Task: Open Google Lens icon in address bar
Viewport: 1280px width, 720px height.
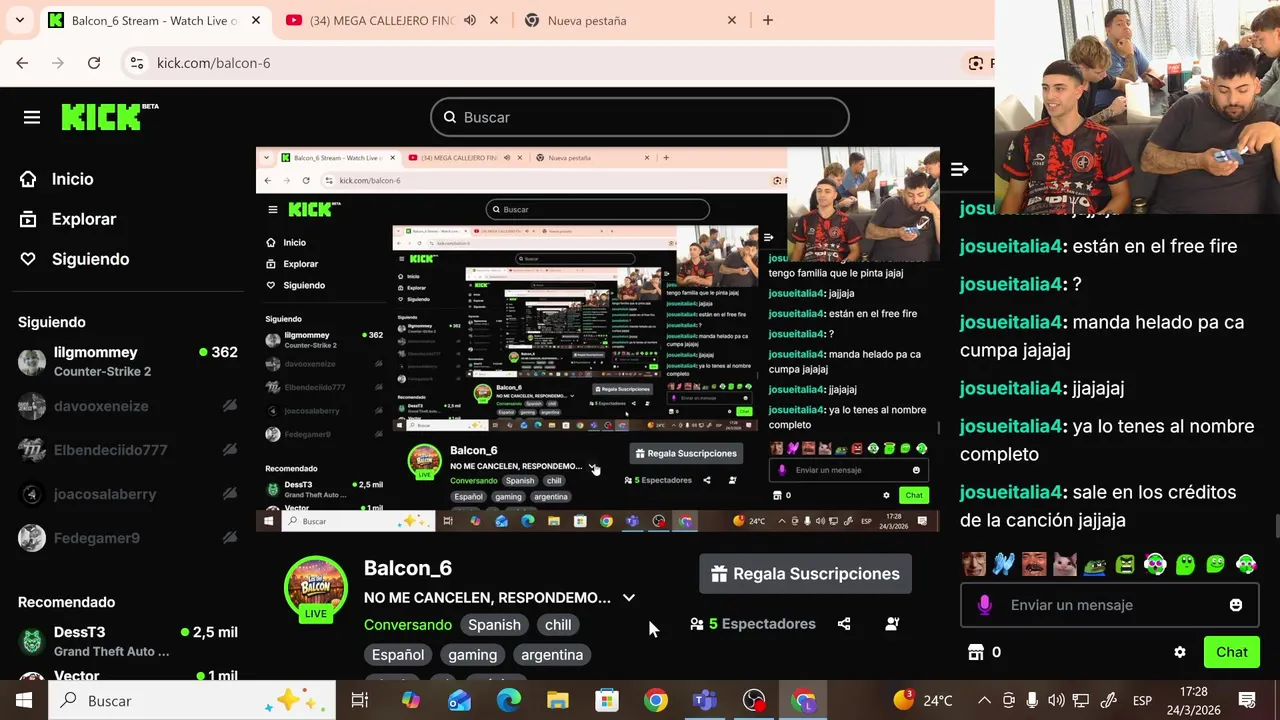Action: click(x=976, y=63)
